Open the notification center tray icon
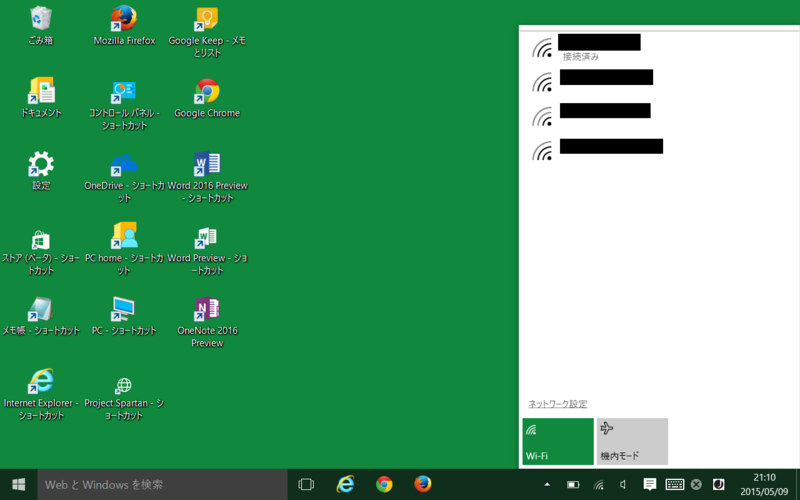Screen dimensions: 800x500 point(649,484)
